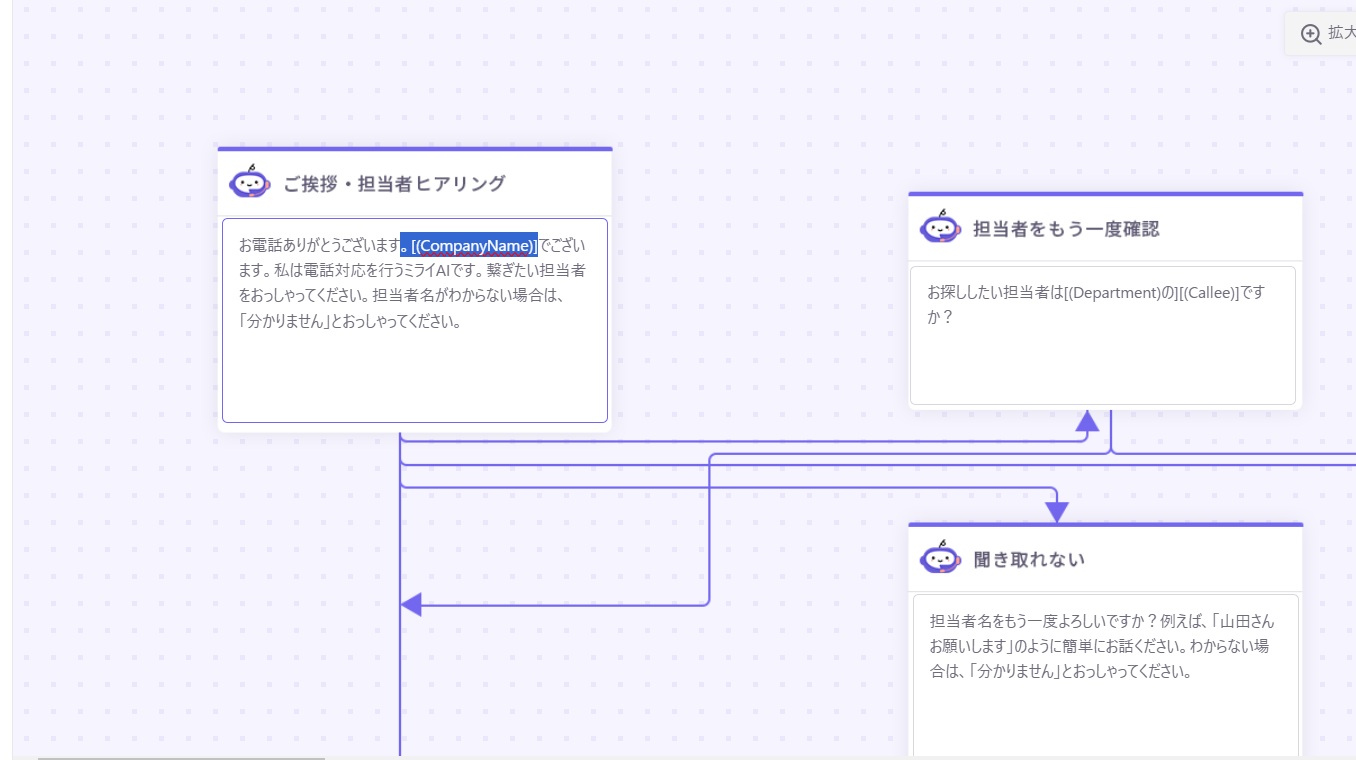Focus the 担当者をもう一度確認 message text box
The width and height of the screenshot is (1356, 760).
[x=1102, y=360]
